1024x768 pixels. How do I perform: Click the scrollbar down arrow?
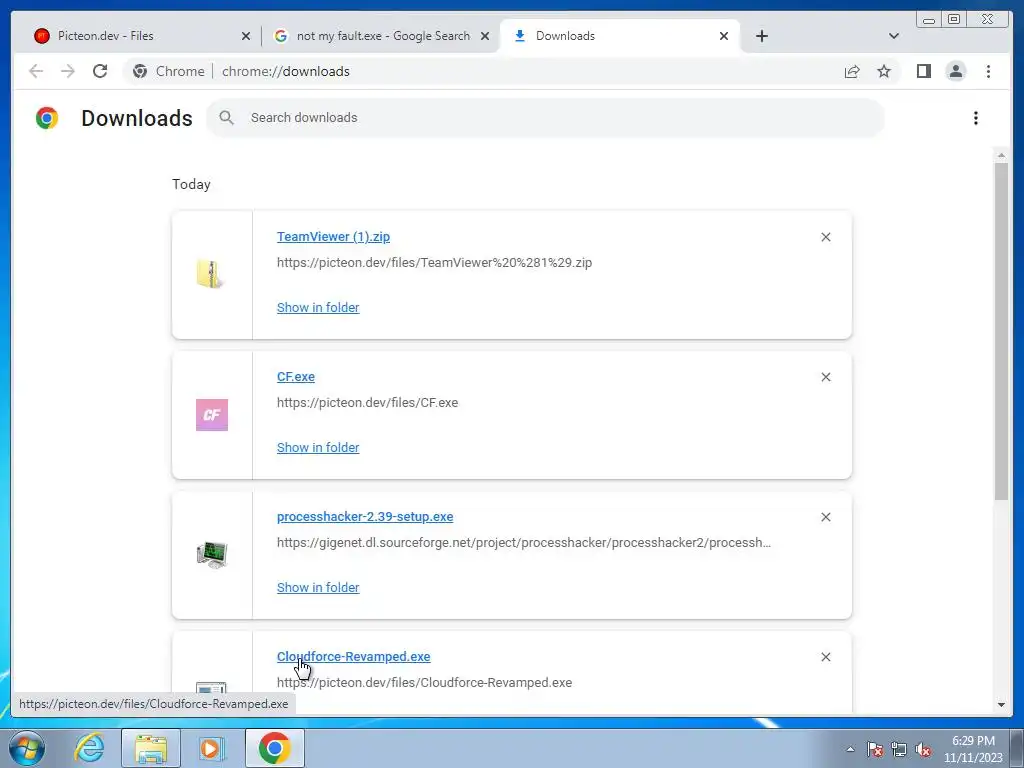tap(1001, 705)
